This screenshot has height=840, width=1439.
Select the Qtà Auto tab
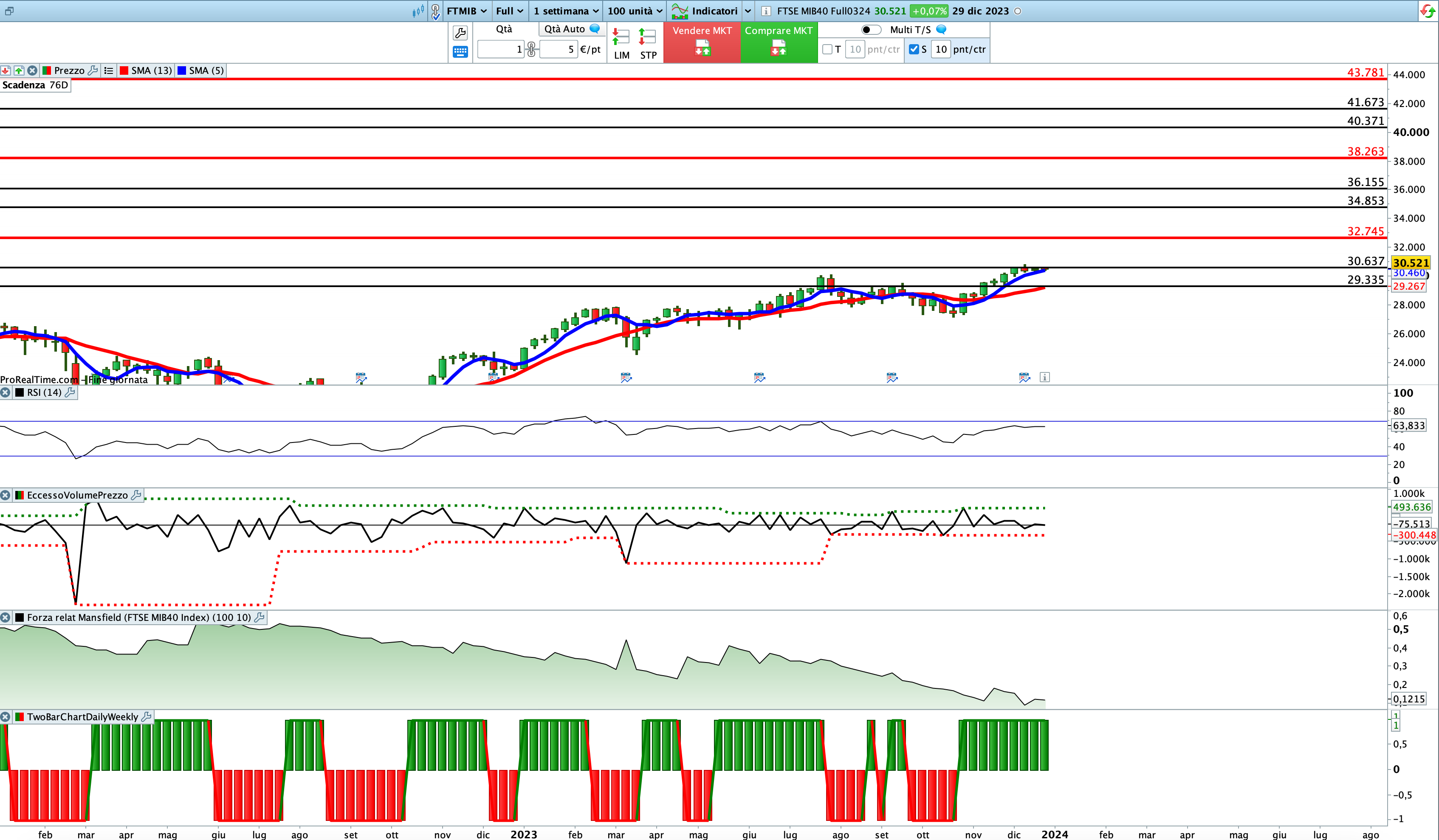564,29
